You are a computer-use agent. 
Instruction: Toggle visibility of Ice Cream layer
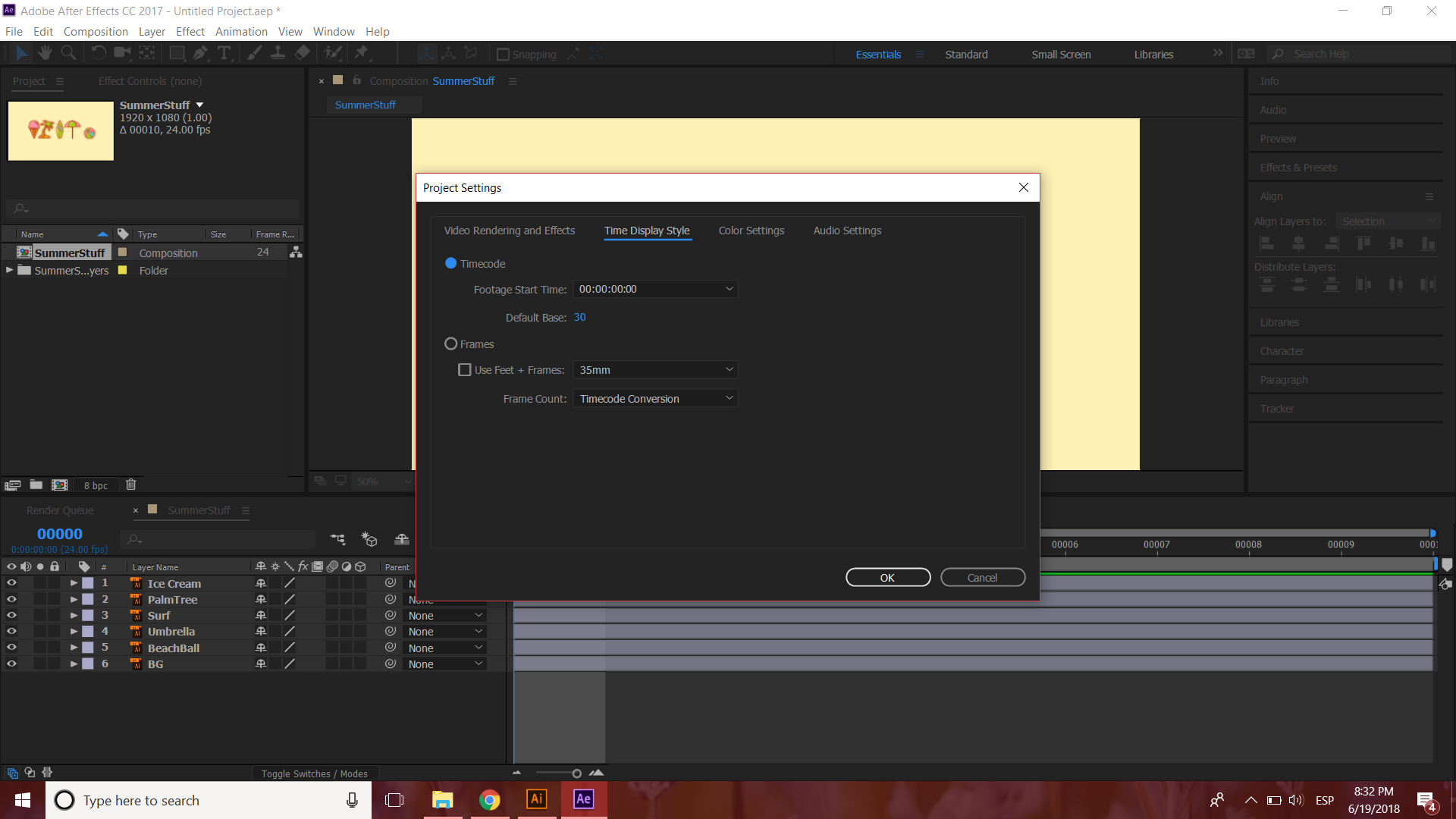10,583
